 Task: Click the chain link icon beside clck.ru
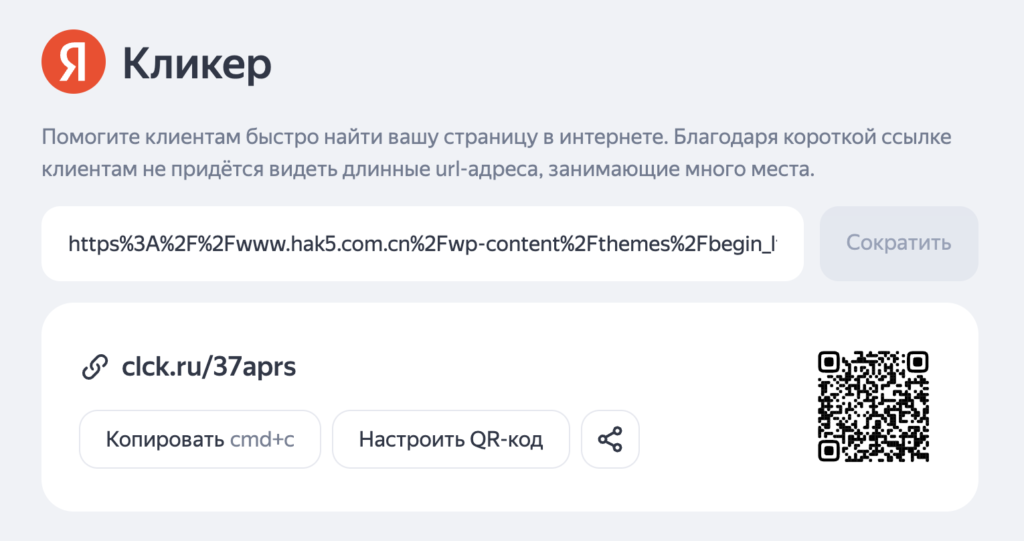(95, 367)
